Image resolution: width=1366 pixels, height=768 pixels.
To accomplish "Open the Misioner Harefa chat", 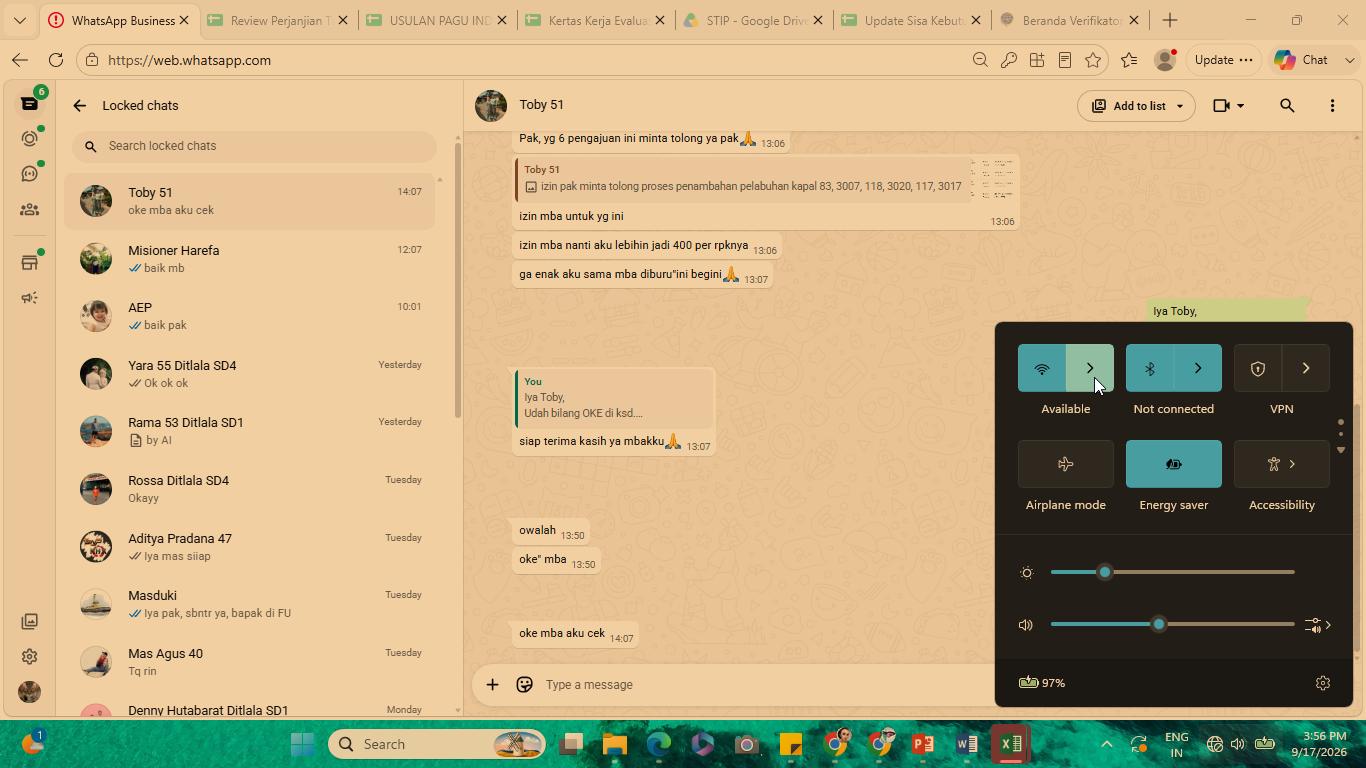I will click(250, 259).
